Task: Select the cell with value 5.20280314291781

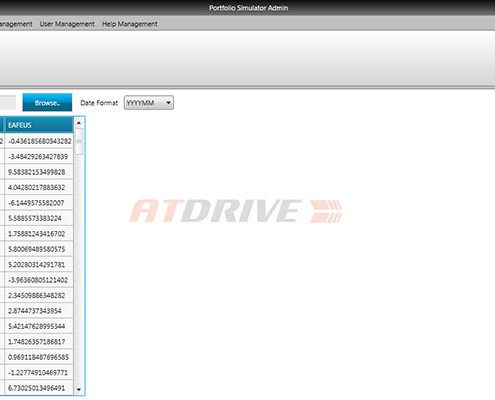Action: coord(39,264)
